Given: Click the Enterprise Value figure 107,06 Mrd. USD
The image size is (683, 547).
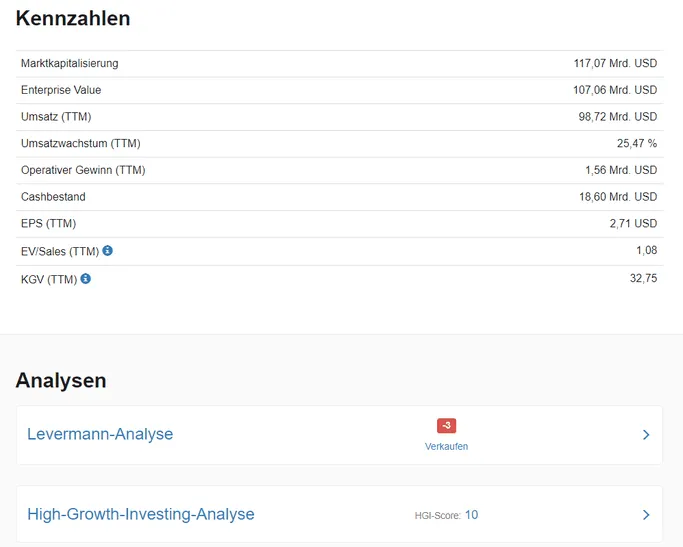Looking at the screenshot, I should click(x=615, y=90).
